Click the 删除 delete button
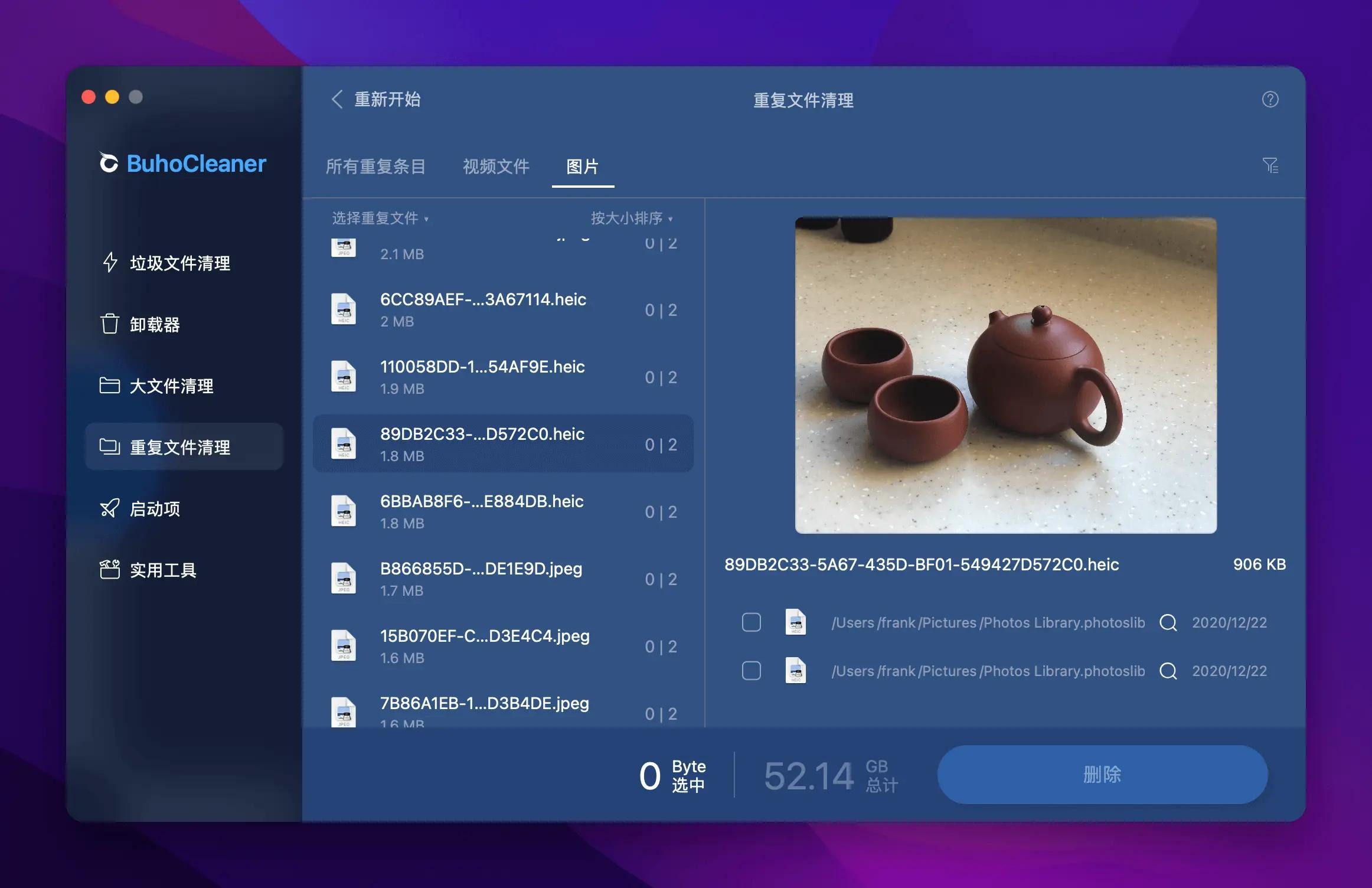The height and width of the screenshot is (888, 1372). 1102,775
